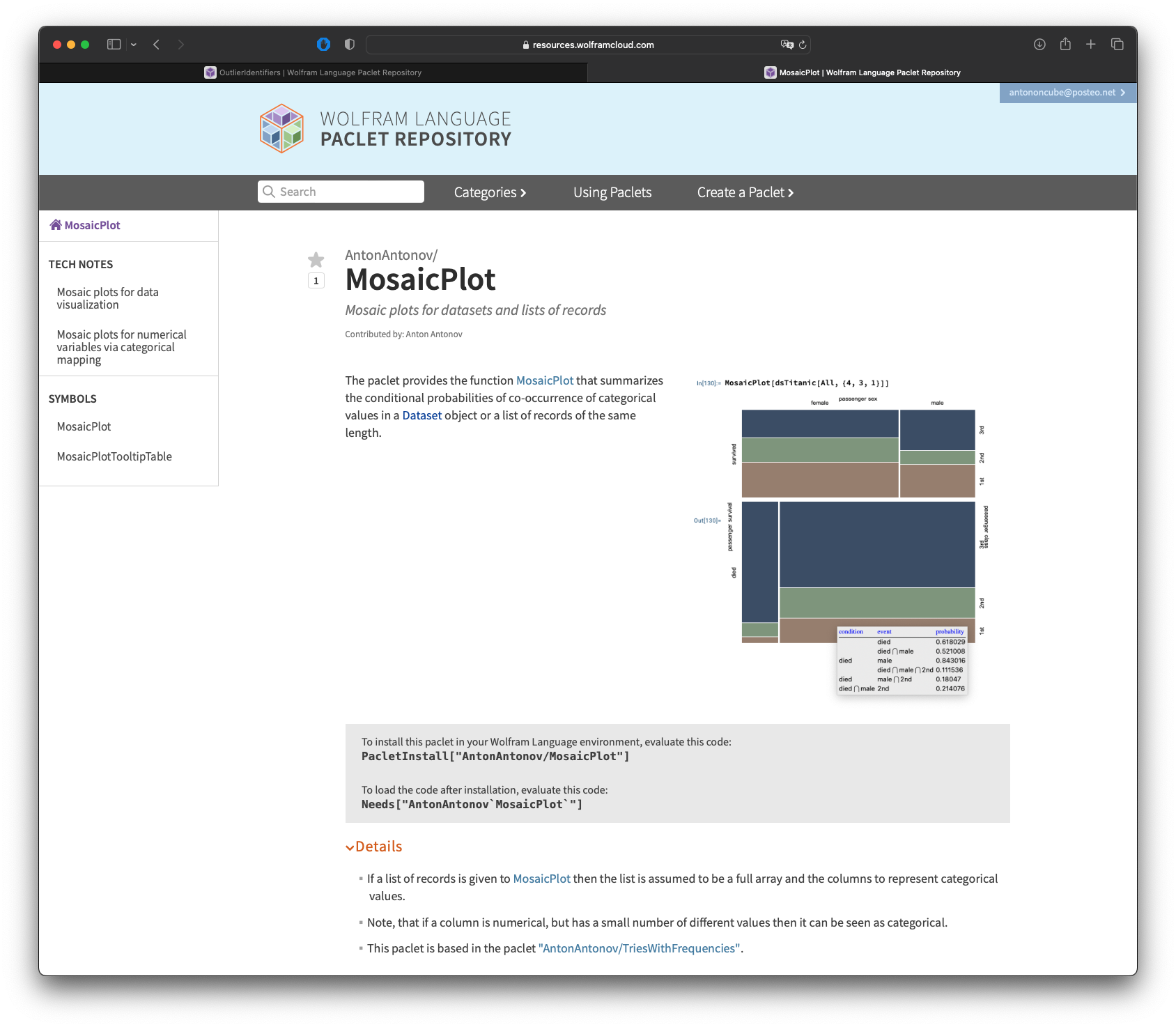Collapse the Details section
1176x1027 pixels.
(374, 847)
